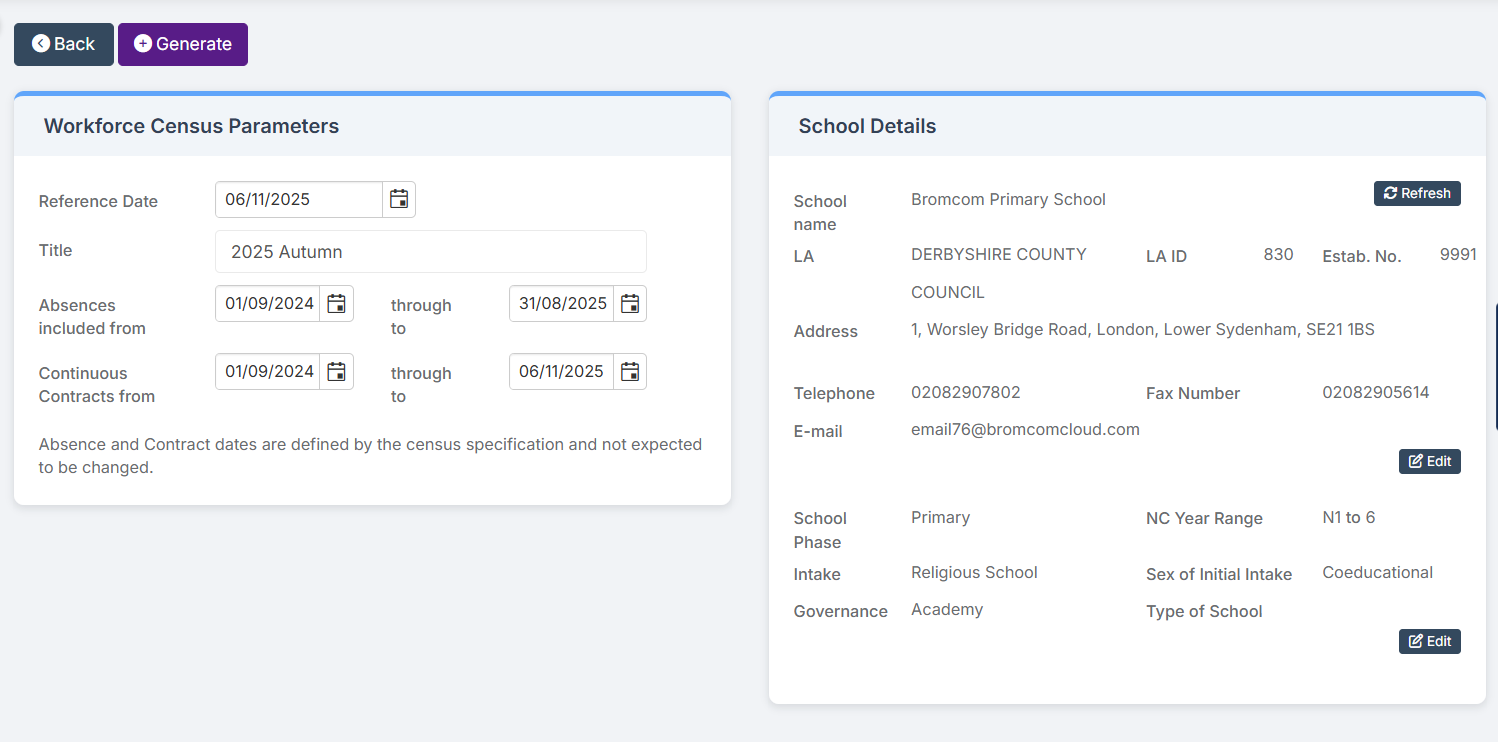Open calendar for Absences included from date
The image size is (1498, 742).
tap(337, 304)
